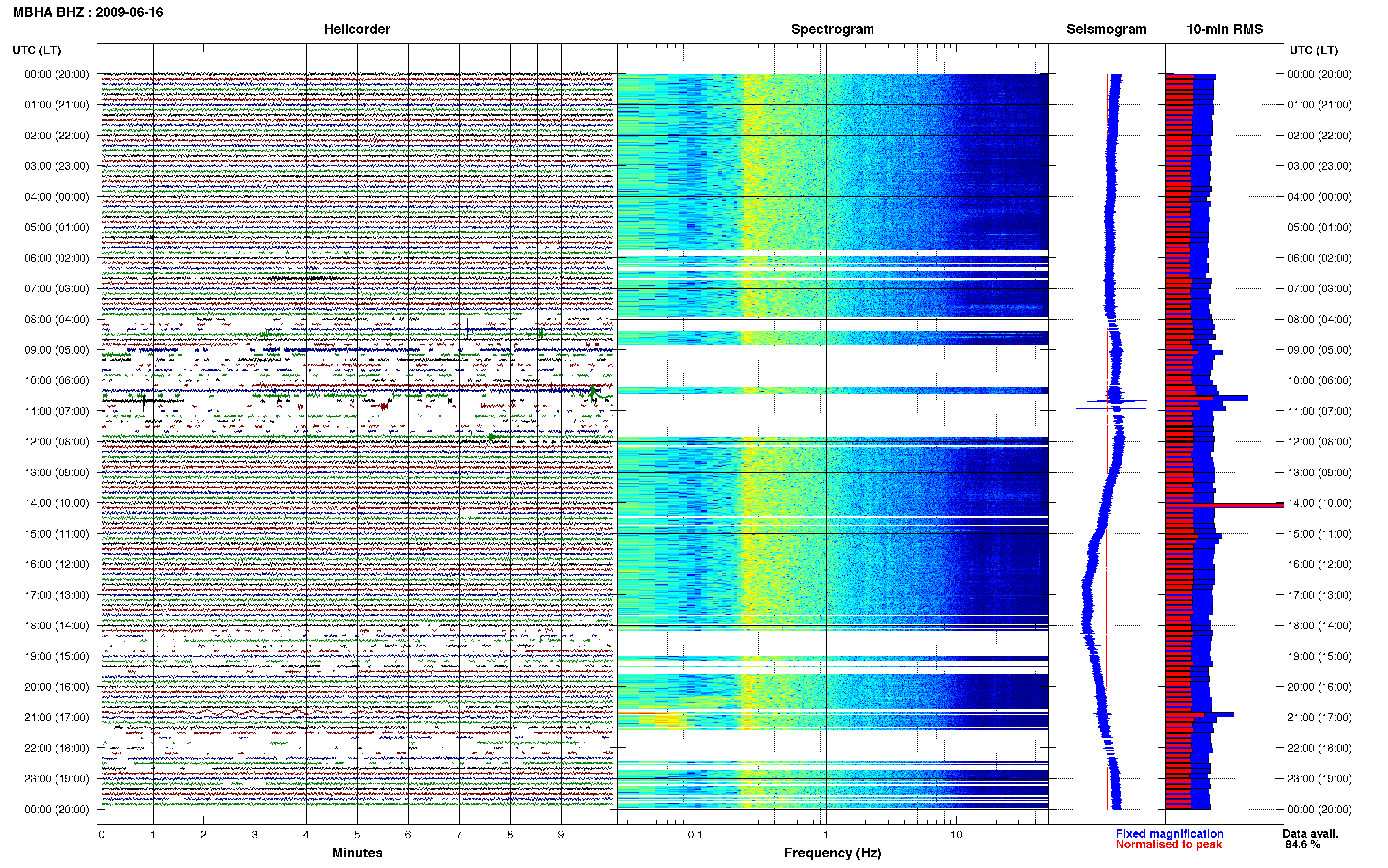Click the right-side 'UTC (LT)' axis header
The image size is (1388, 868).
1313,50
